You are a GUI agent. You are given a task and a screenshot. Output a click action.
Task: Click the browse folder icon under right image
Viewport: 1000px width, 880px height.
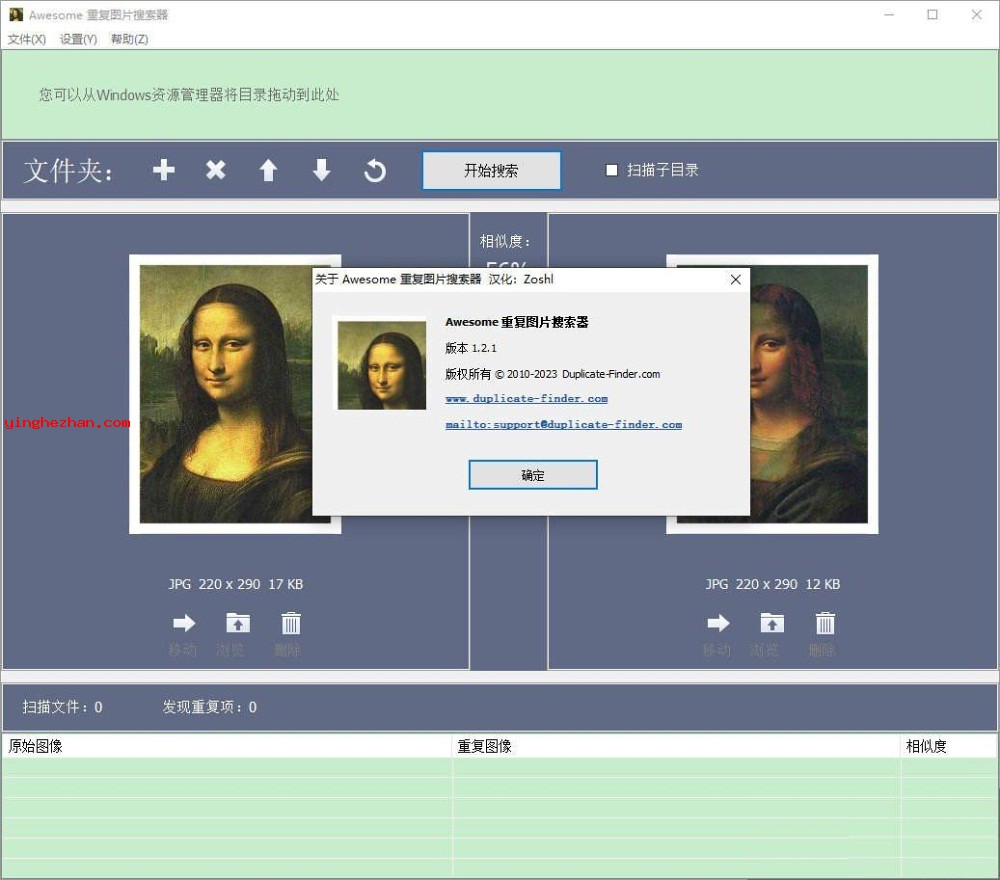pos(772,623)
